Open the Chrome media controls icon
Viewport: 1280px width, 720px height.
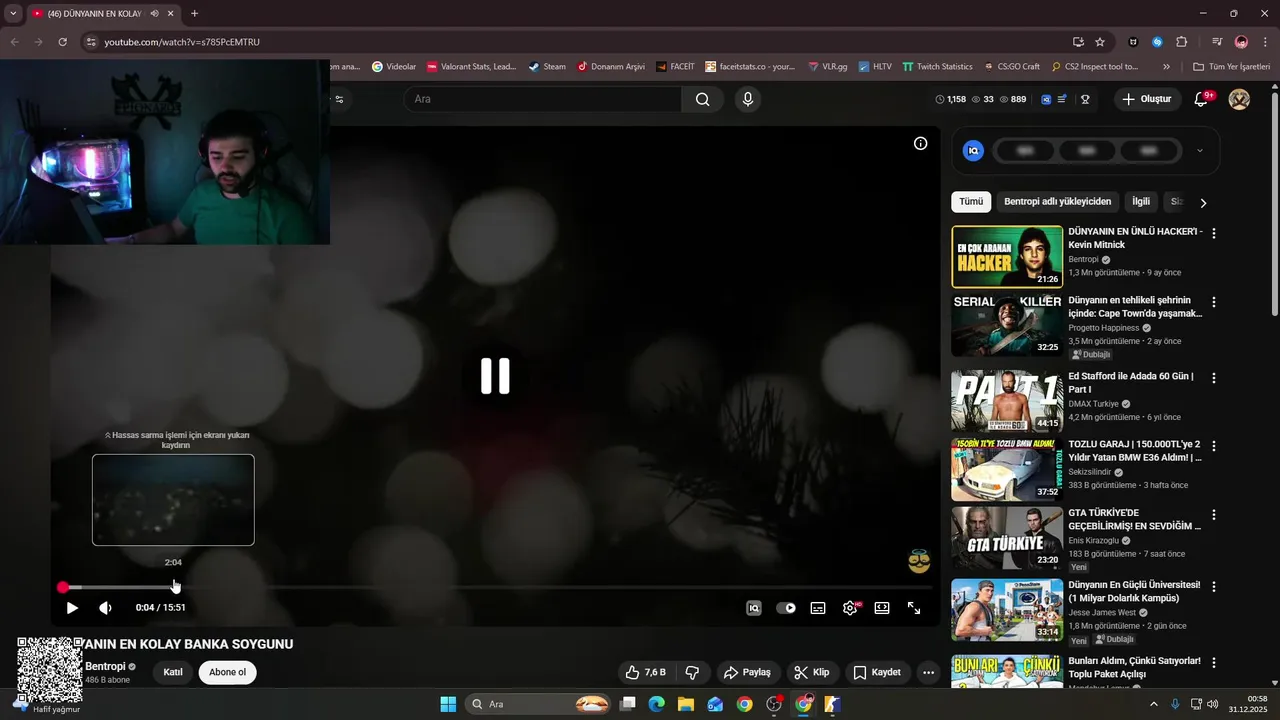pos(1217,42)
